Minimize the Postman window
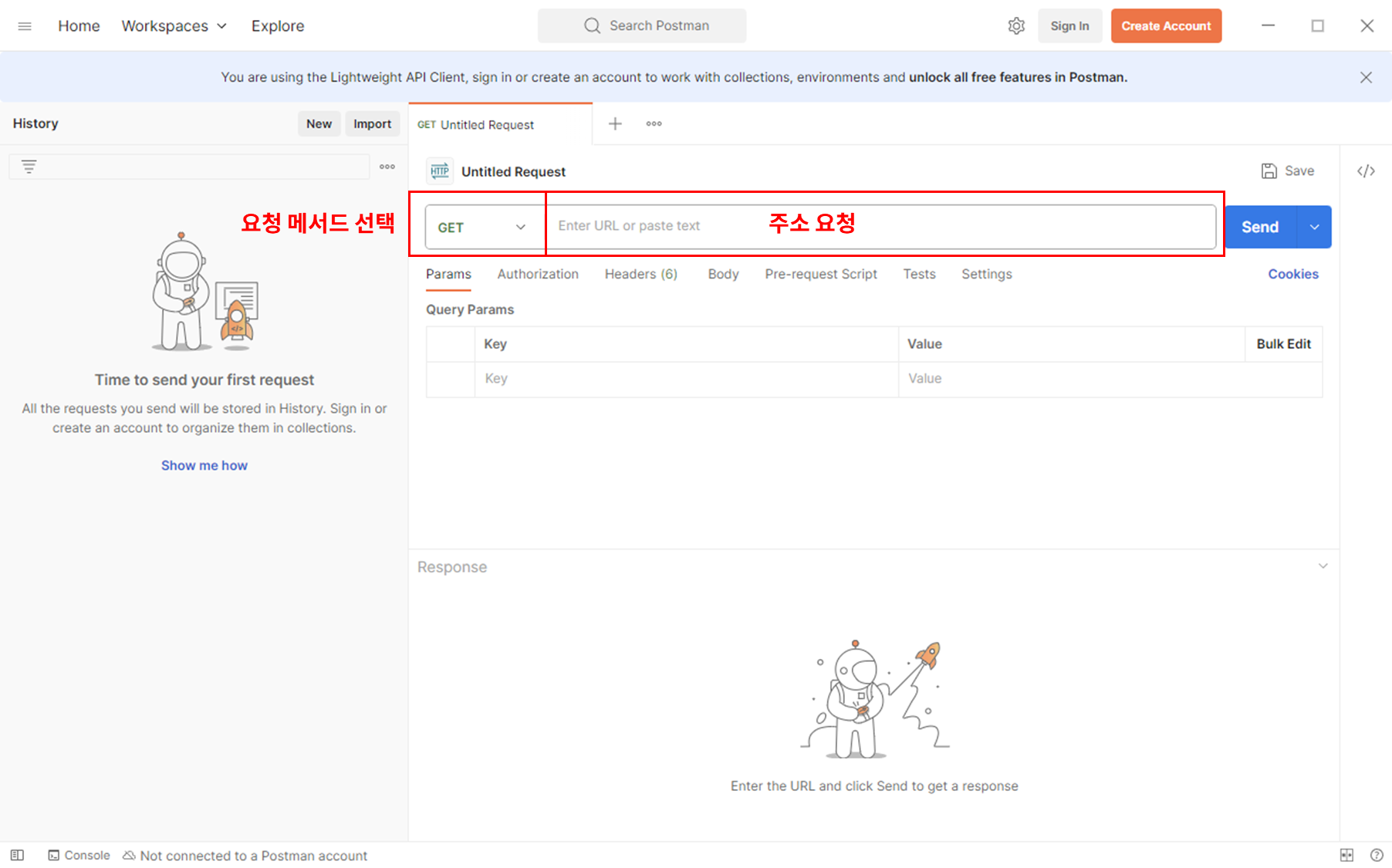The image size is (1392, 868). 1268,25
